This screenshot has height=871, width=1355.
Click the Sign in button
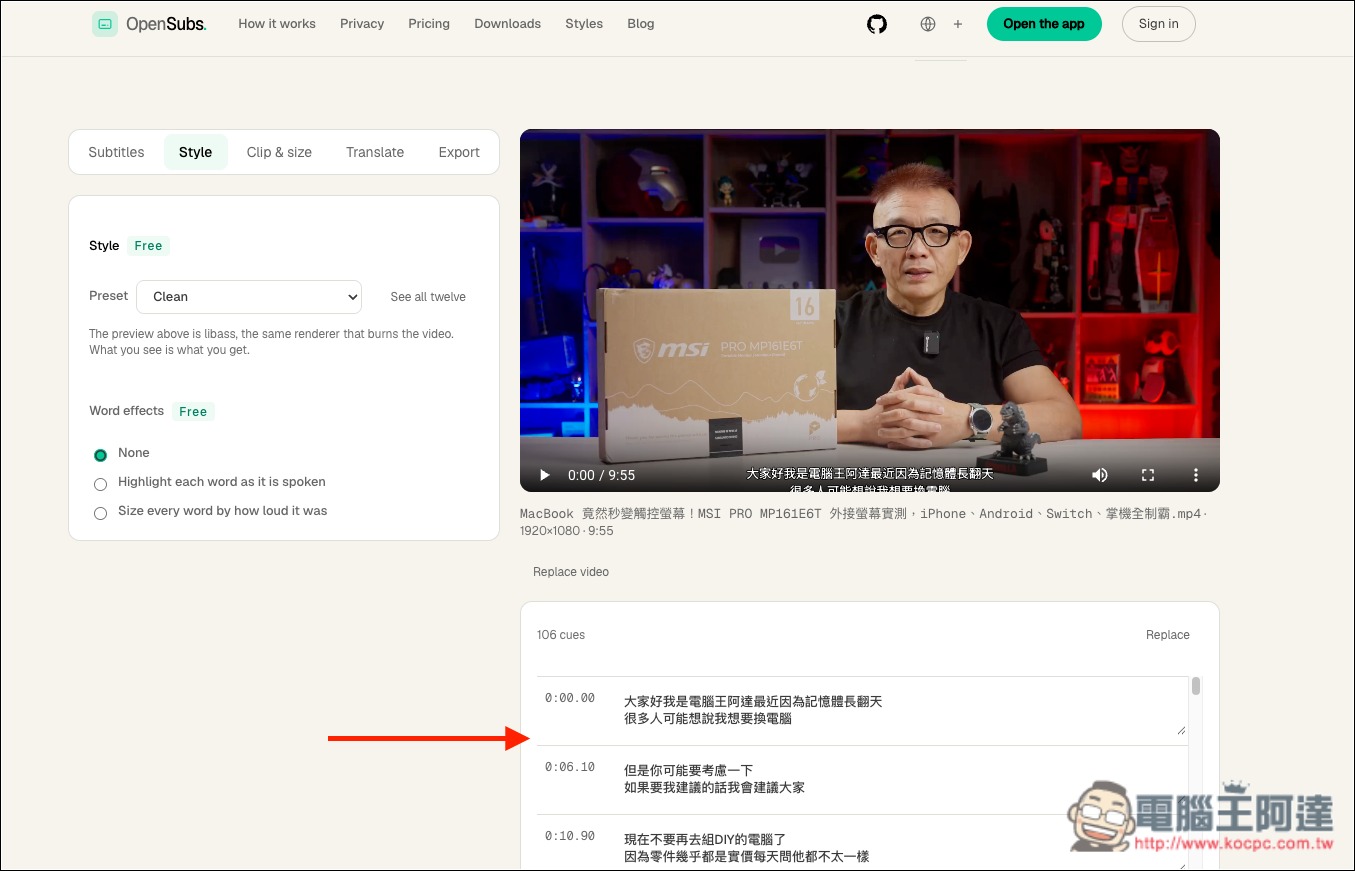(x=1158, y=24)
